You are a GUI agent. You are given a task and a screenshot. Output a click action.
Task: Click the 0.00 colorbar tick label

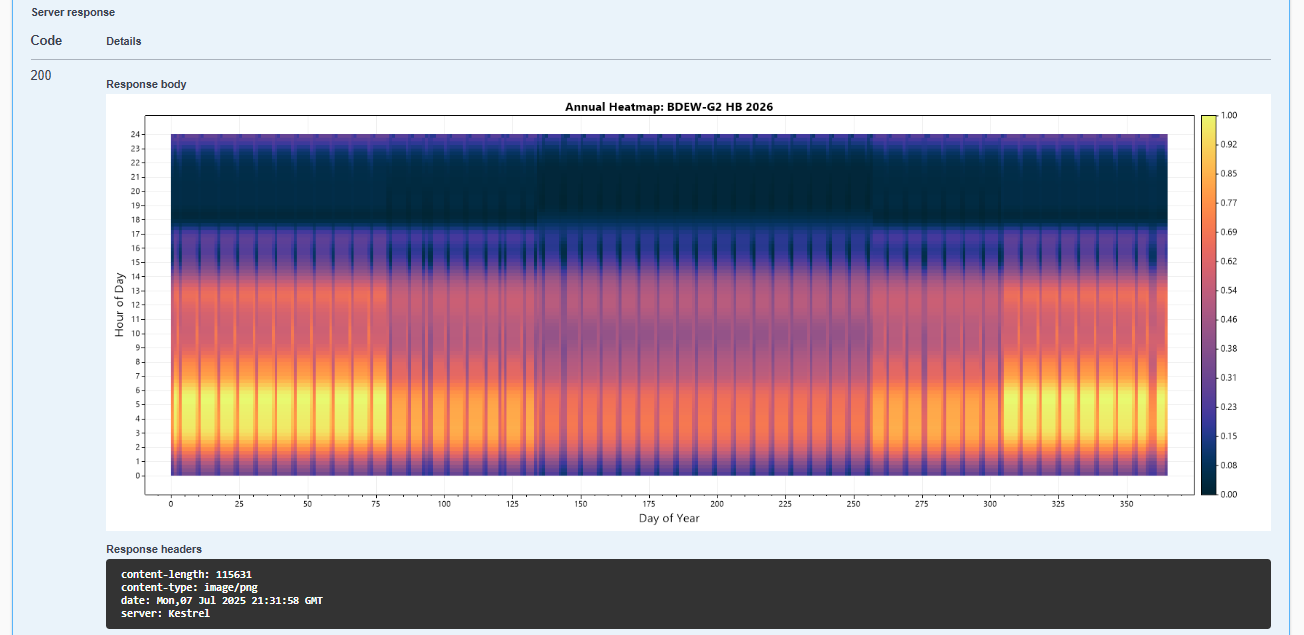1229,494
